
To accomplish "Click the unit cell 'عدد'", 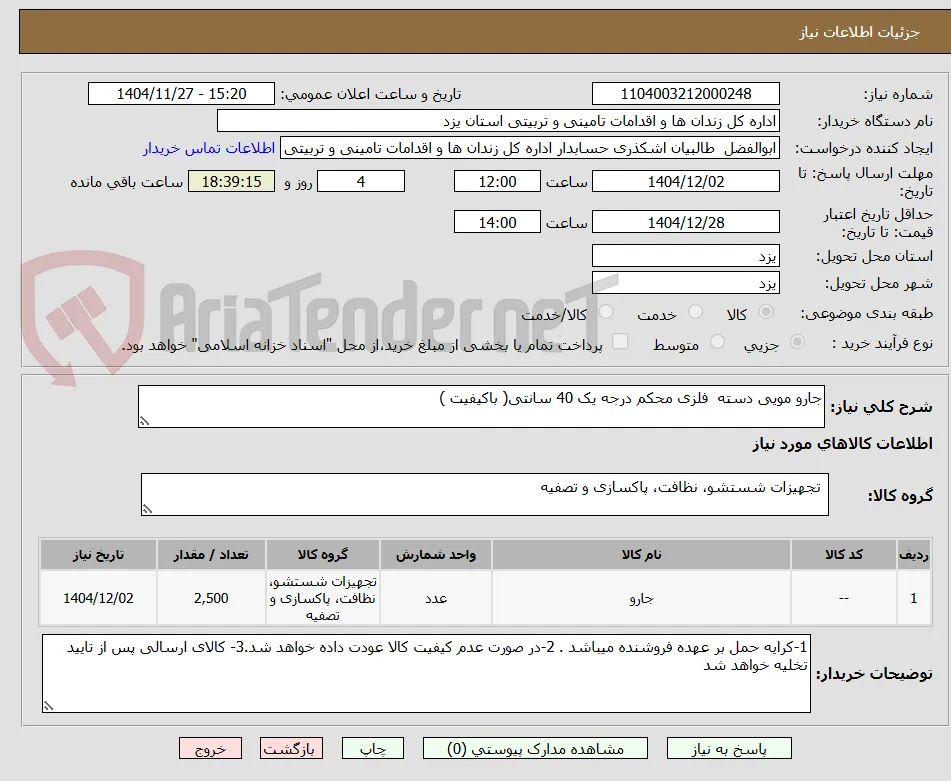I will click(x=435, y=598).
